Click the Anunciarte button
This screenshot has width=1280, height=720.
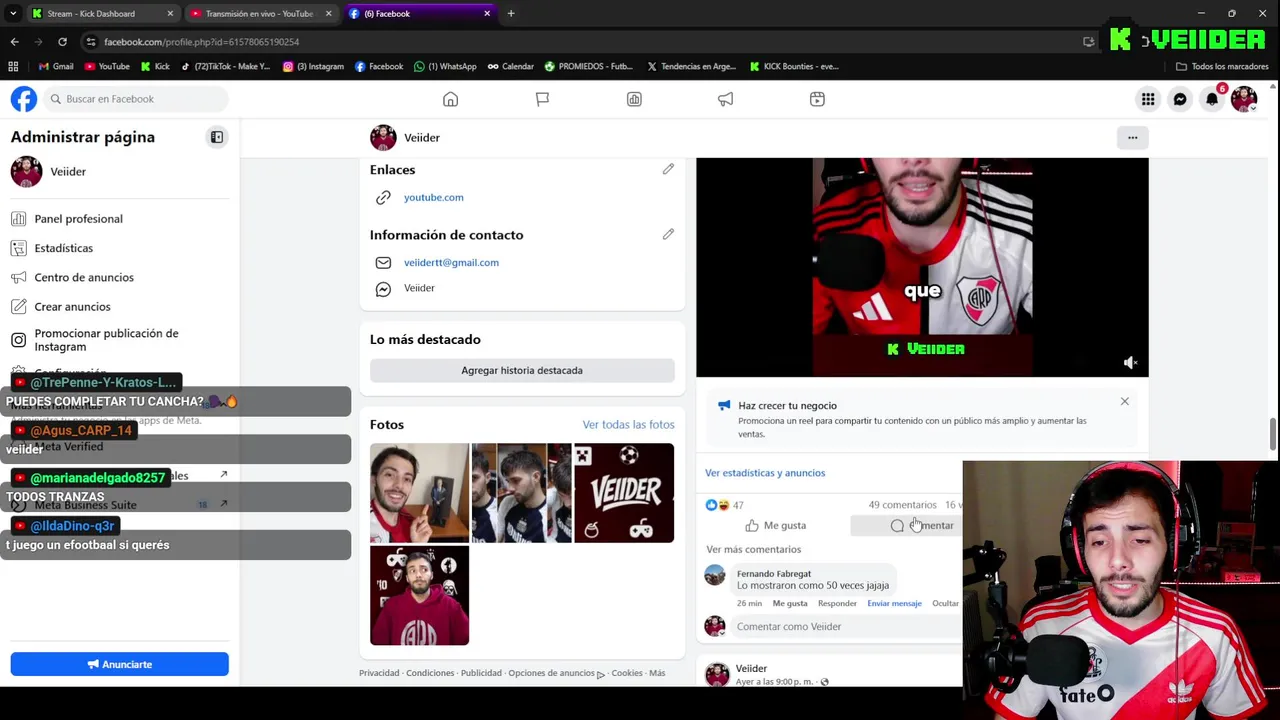tap(120, 664)
